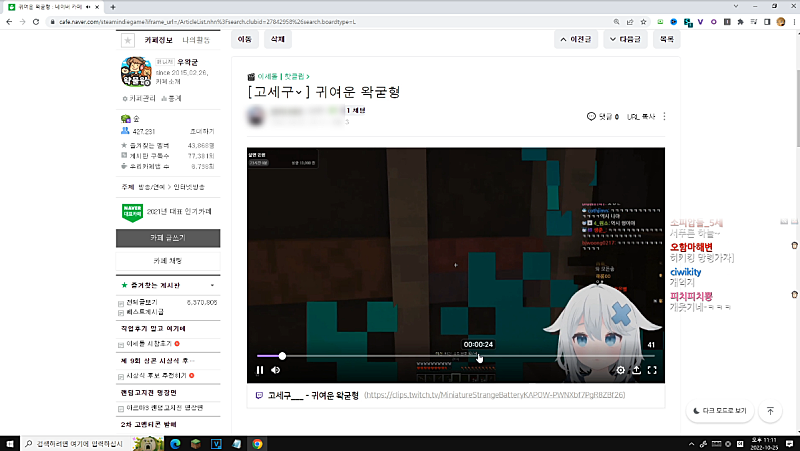
Task: Click the 카페 글쓰기 button
Action: [x=168, y=238]
